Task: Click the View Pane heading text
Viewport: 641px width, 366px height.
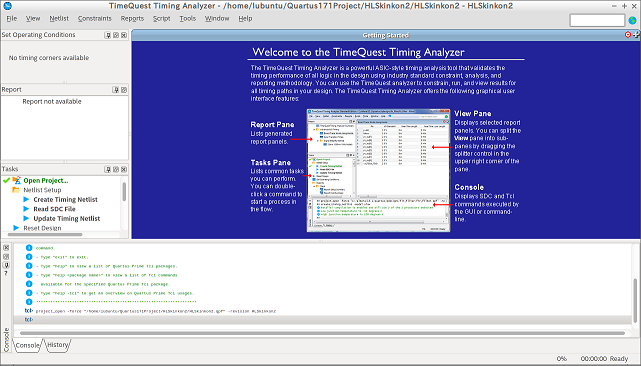Action: (x=473, y=114)
